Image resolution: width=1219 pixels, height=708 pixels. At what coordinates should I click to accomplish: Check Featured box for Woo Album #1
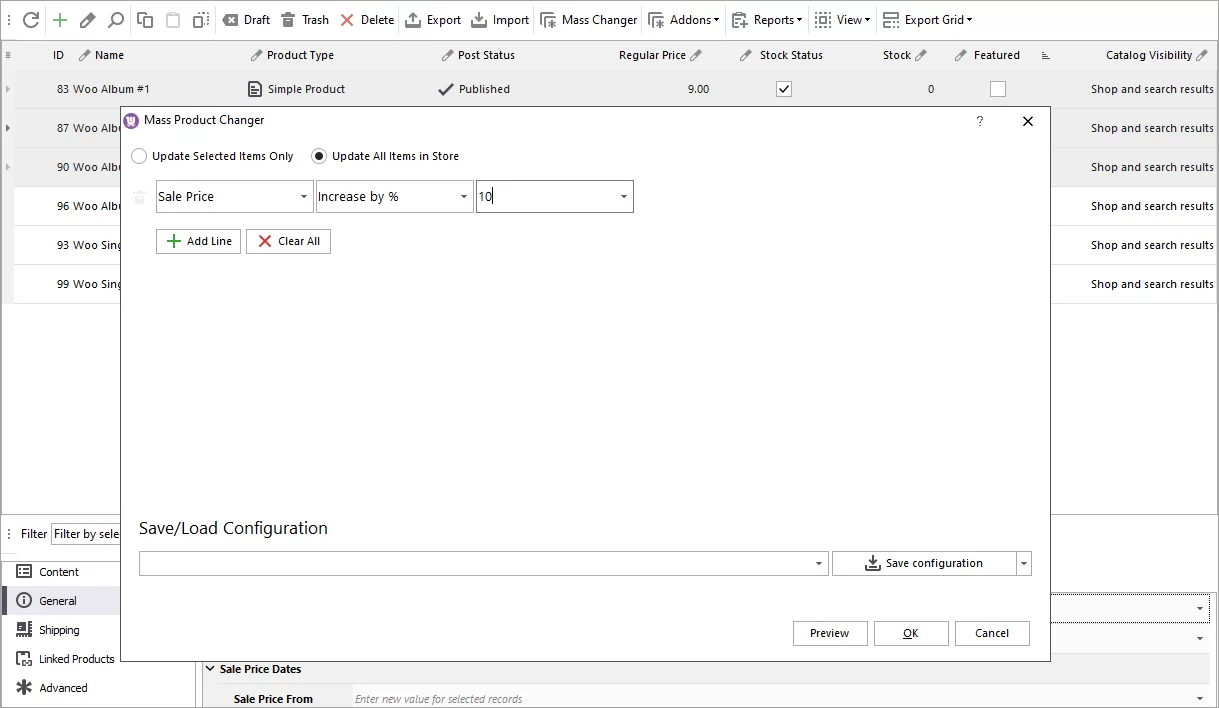[998, 89]
